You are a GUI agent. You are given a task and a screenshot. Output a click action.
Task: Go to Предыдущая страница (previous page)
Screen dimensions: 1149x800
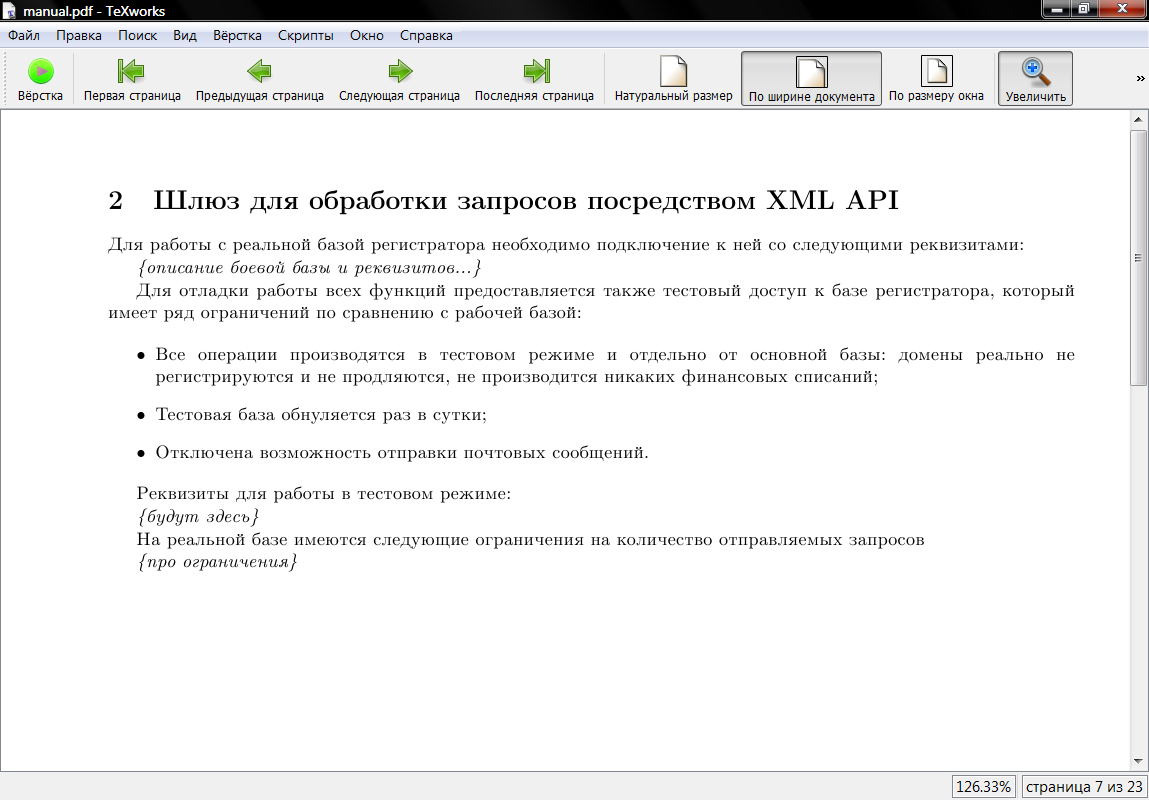click(259, 78)
